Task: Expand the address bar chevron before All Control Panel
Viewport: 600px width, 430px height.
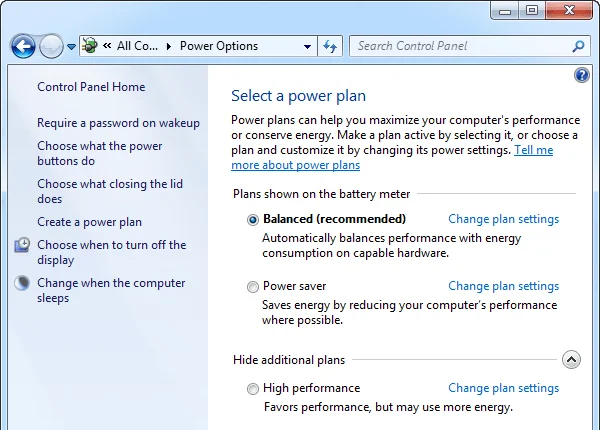Action: pos(108,46)
